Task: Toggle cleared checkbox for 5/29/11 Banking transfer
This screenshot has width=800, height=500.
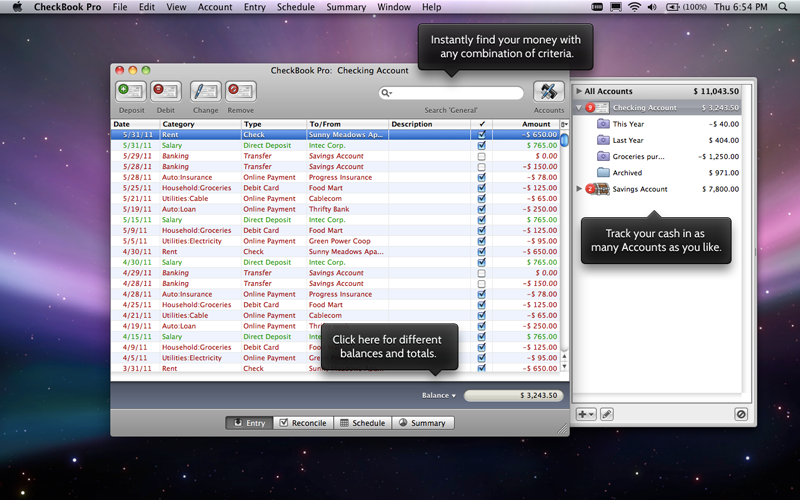Action: [x=481, y=156]
